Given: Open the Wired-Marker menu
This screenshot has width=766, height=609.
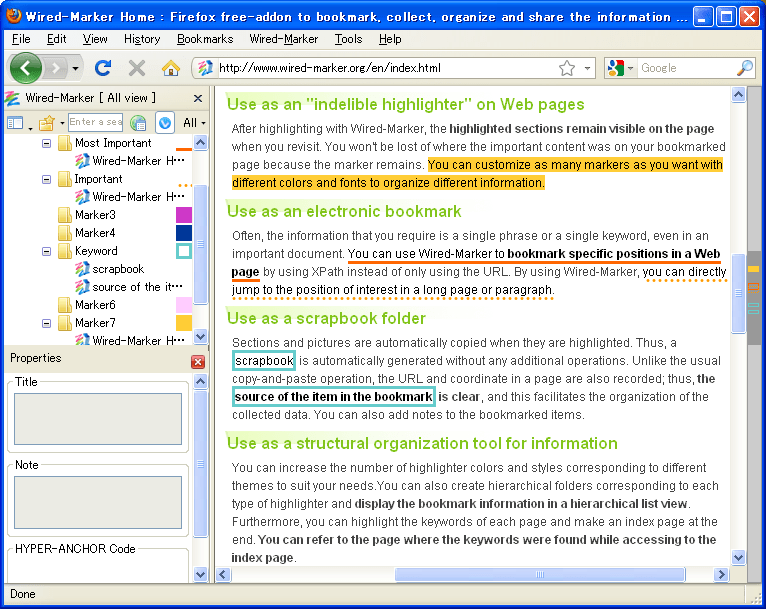Looking at the screenshot, I should (x=283, y=39).
